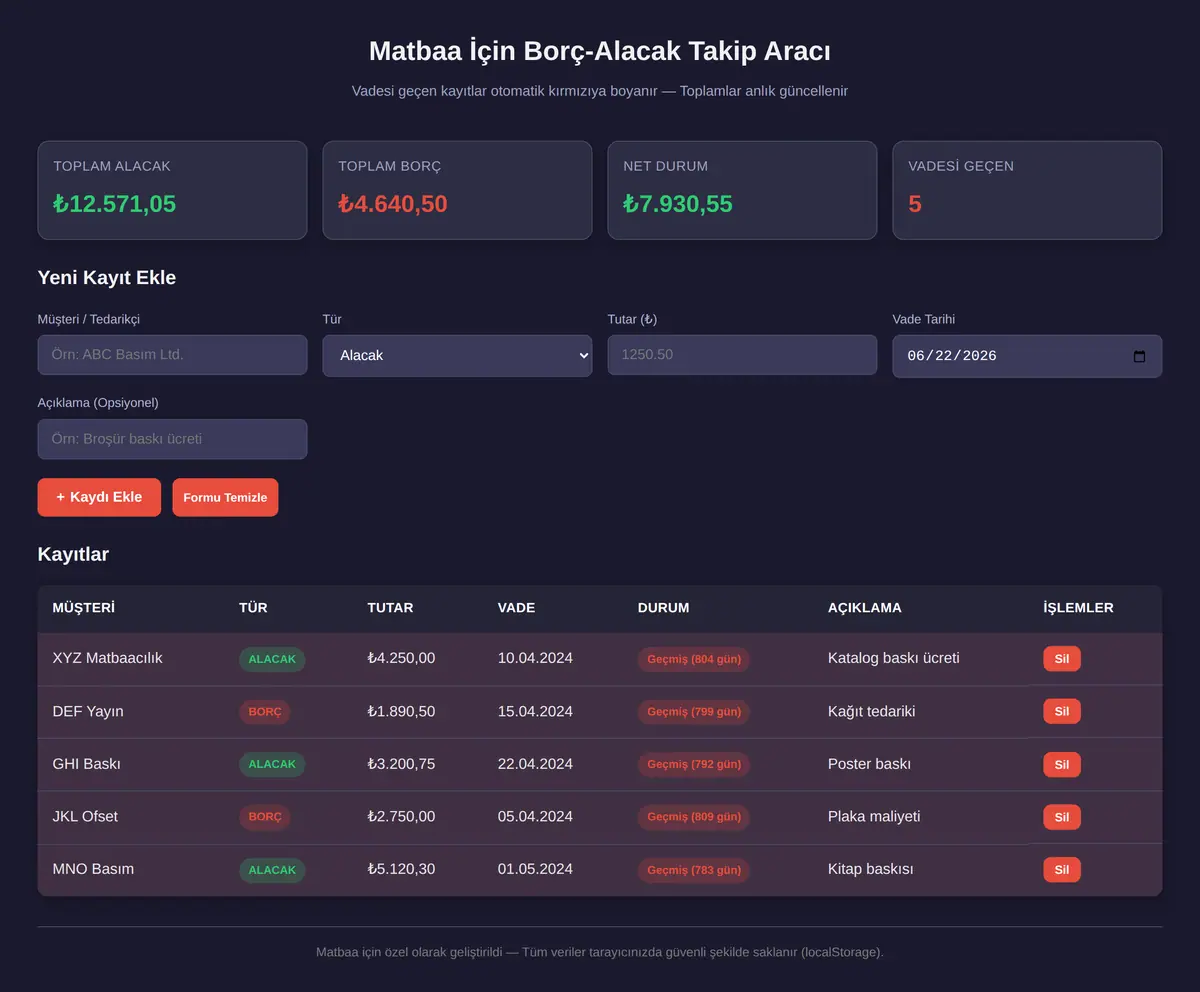
Task: Click the İŞLEMLER column header
Action: coord(1078,608)
